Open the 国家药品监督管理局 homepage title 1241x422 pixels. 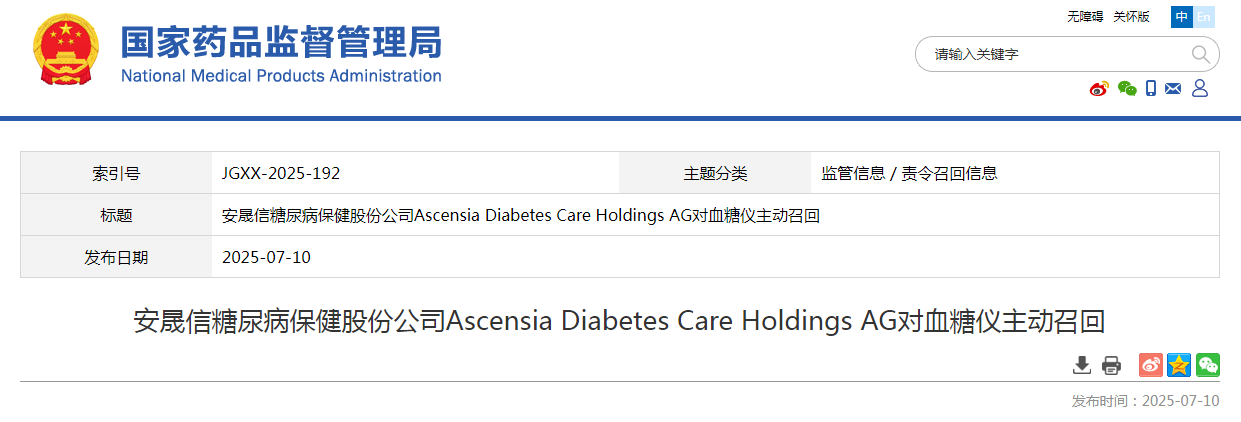pos(281,42)
